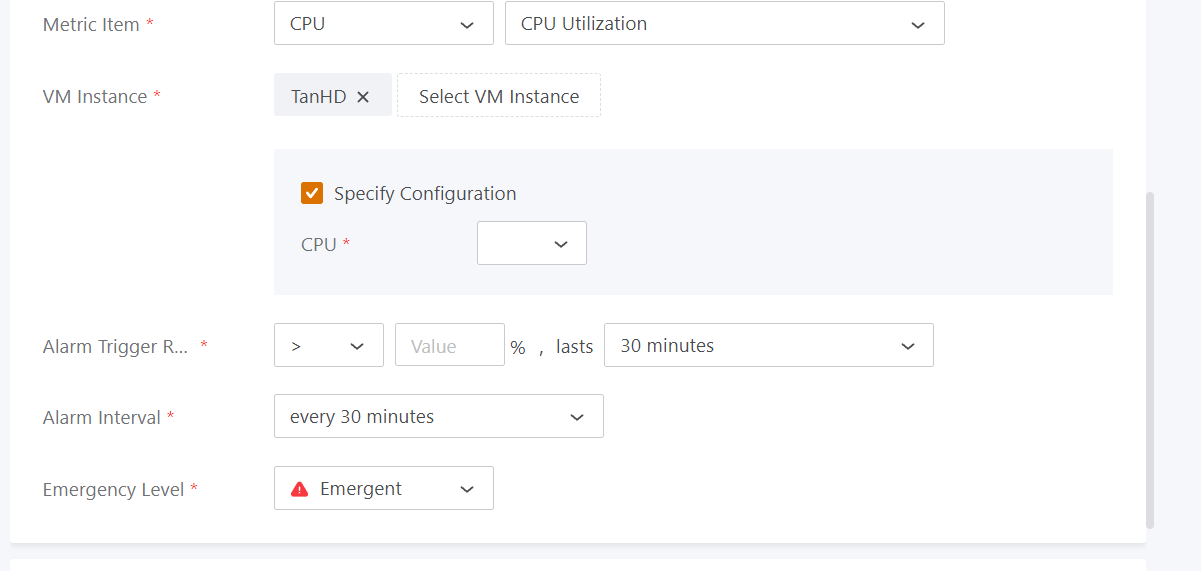This screenshot has height=571, width=1201.
Task: Open the every 30 minutes interval dropdown
Action: coord(438,417)
